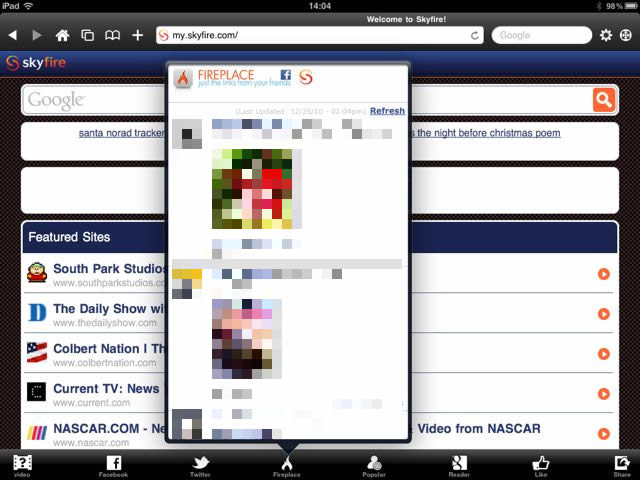This screenshot has height=480, width=640.
Task: Open the tabs/windows icon
Action: point(87,35)
